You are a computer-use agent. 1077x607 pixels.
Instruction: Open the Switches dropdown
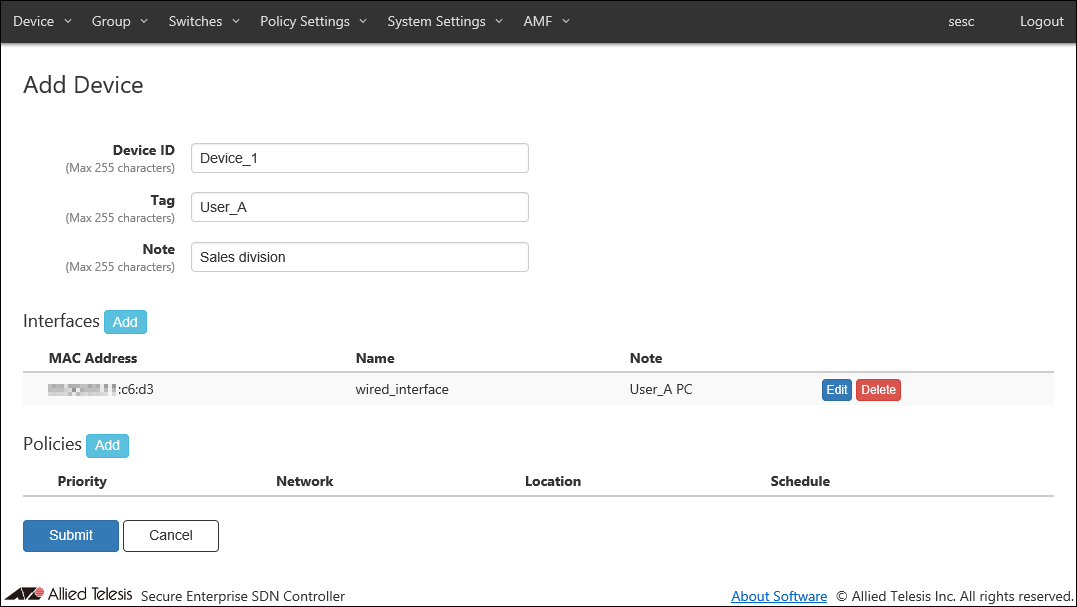coord(204,21)
